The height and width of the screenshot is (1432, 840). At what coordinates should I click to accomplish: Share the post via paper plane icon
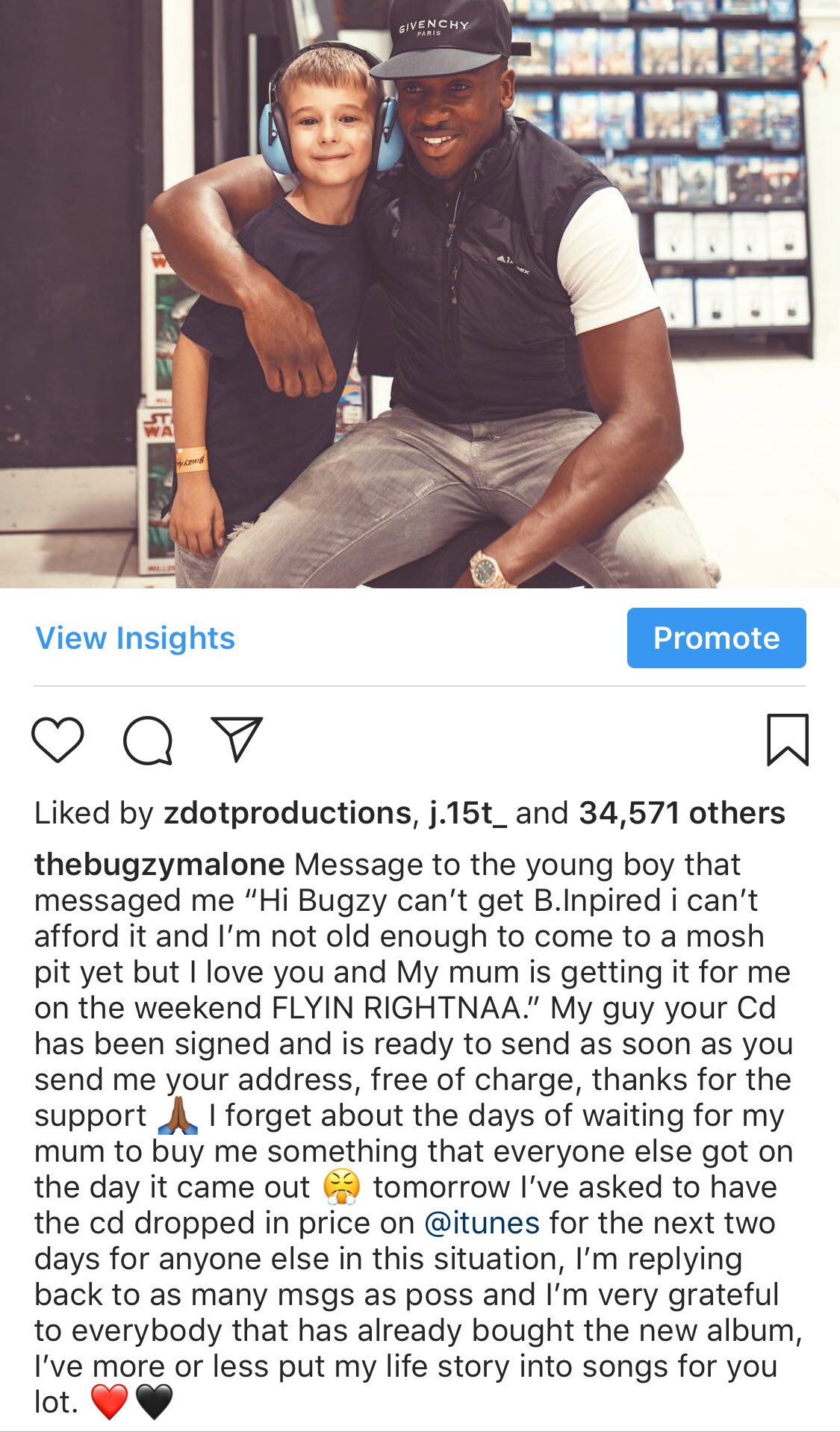pyautogui.click(x=237, y=738)
